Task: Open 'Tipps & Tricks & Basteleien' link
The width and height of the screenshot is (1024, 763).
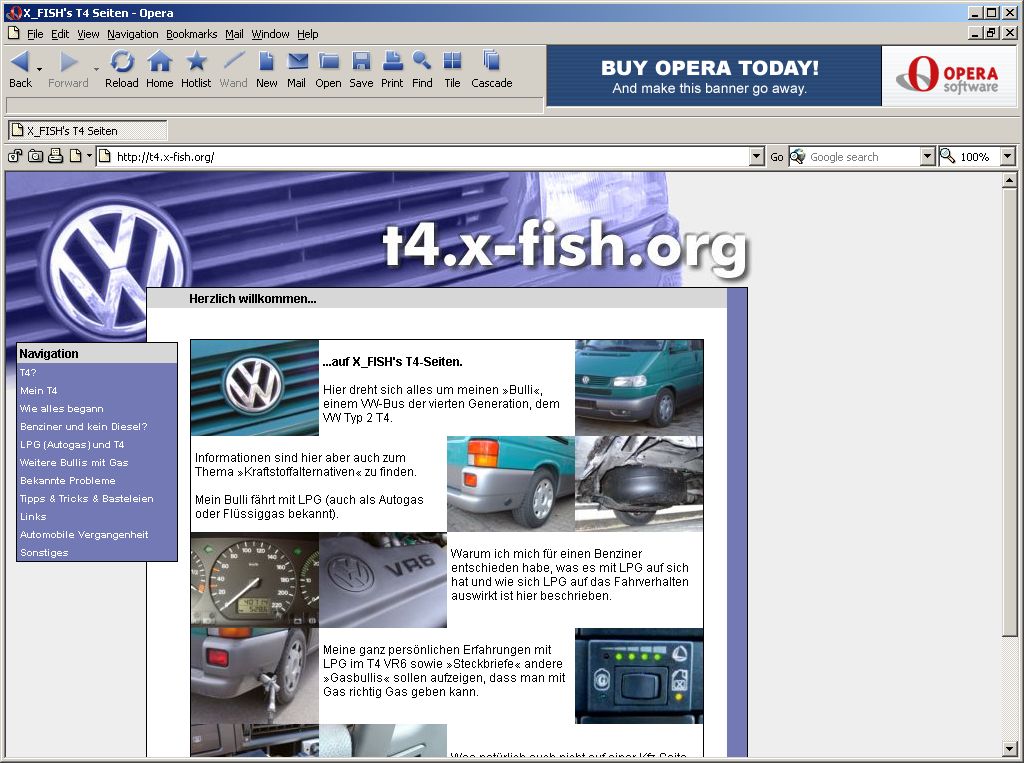Action: [86, 498]
